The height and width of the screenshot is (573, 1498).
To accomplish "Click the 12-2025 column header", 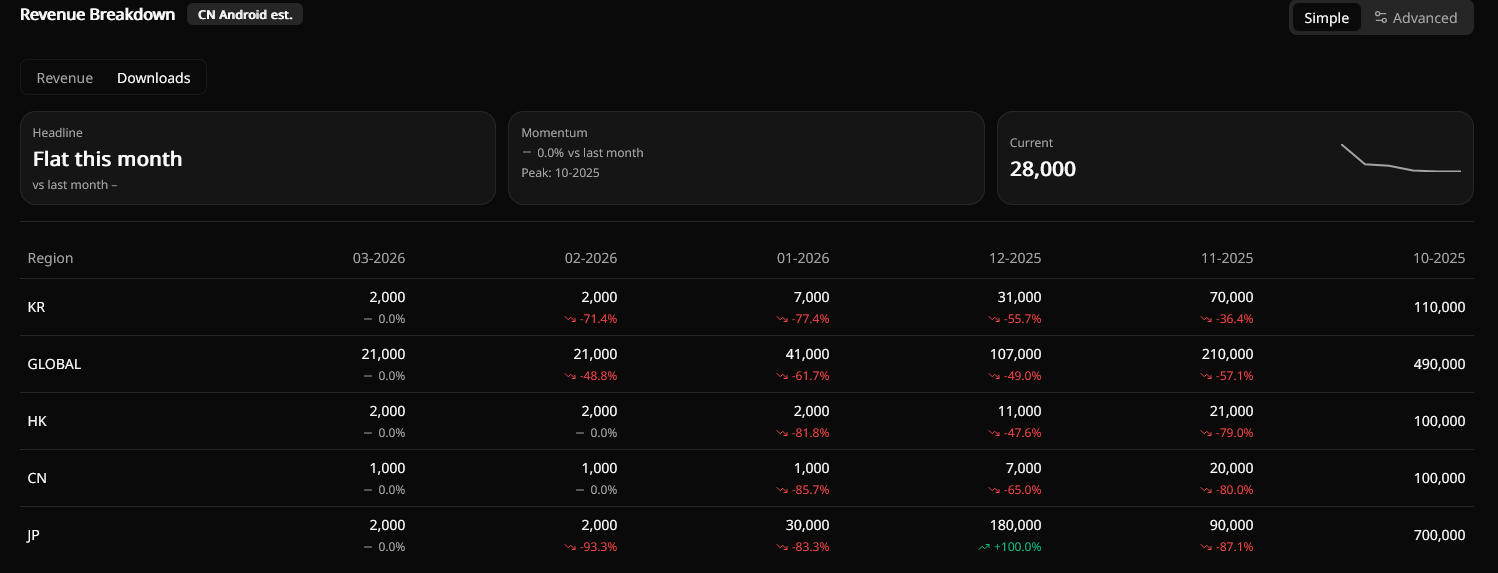I will (1015, 258).
